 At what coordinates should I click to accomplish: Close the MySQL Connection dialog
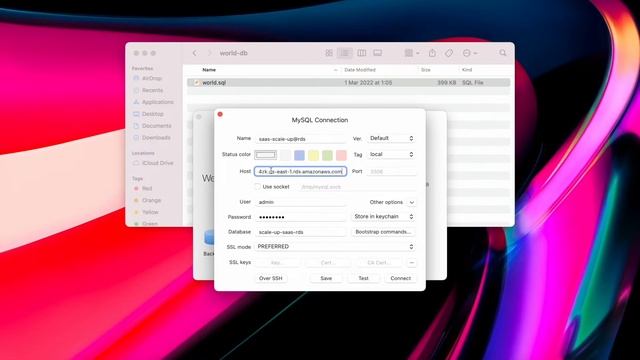(x=220, y=114)
